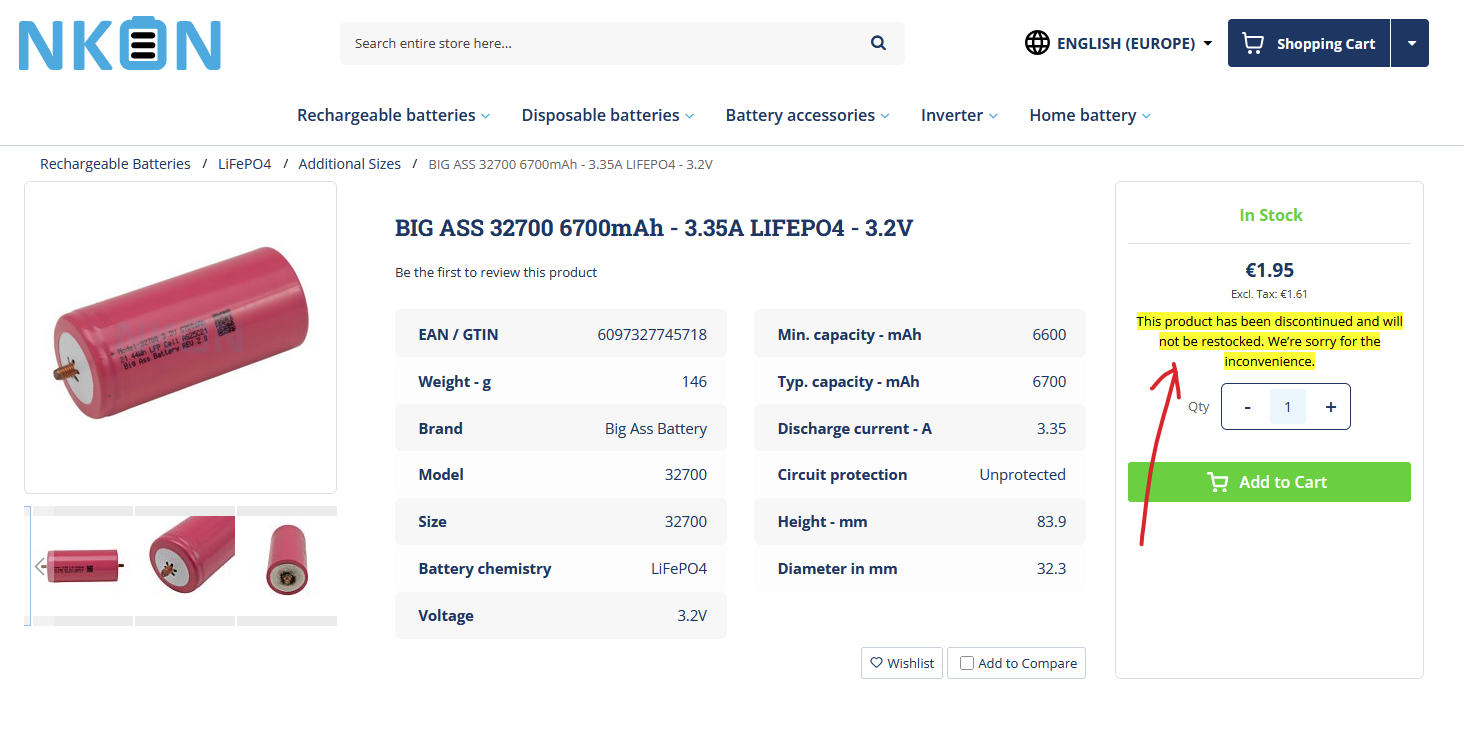The height and width of the screenshot is (754, 1464).
Task: Click the quantity input field
Action: [1288, 407]
